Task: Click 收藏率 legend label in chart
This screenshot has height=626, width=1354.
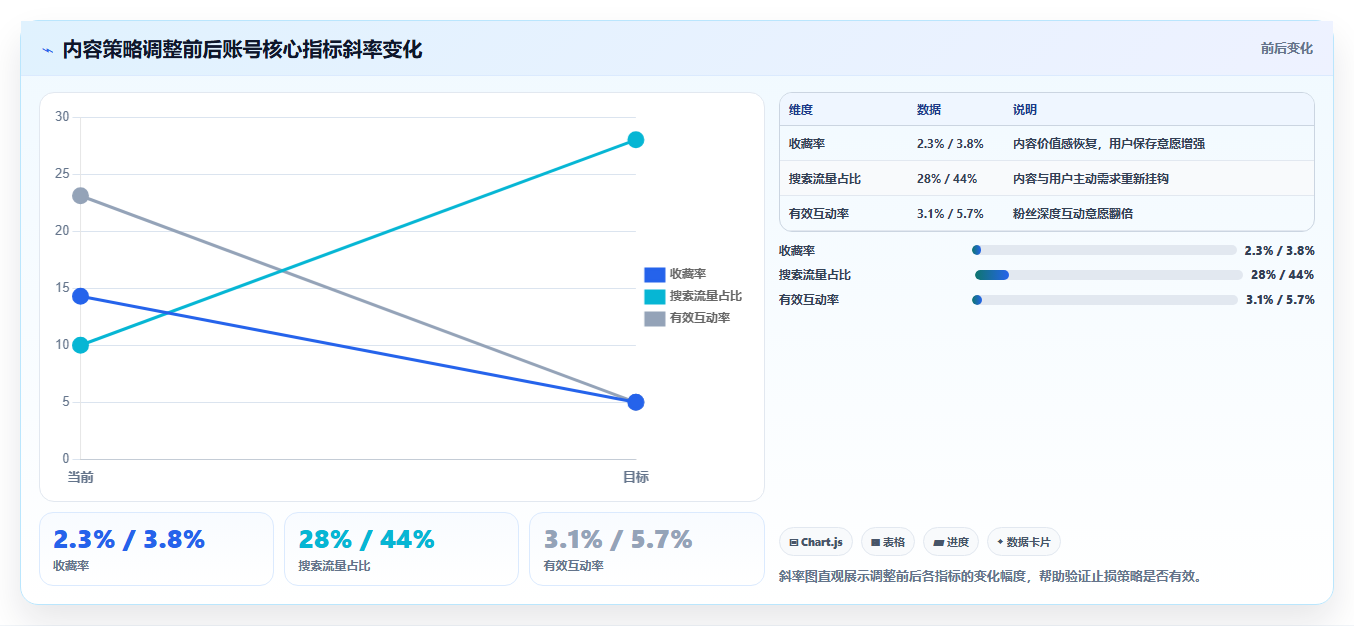Action: 688,274
